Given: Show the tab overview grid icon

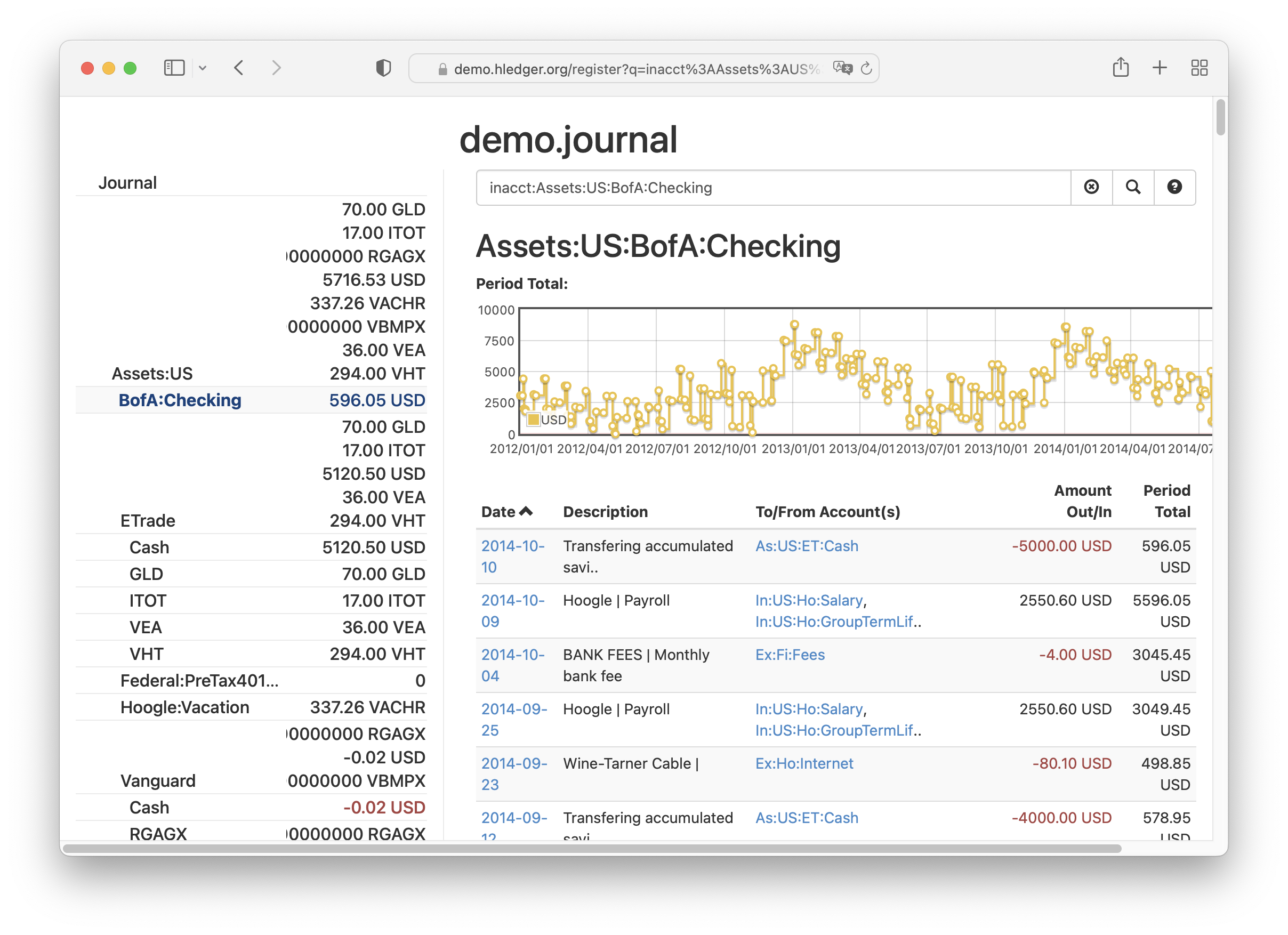Looking at the screenshot, I should 1199,68.
